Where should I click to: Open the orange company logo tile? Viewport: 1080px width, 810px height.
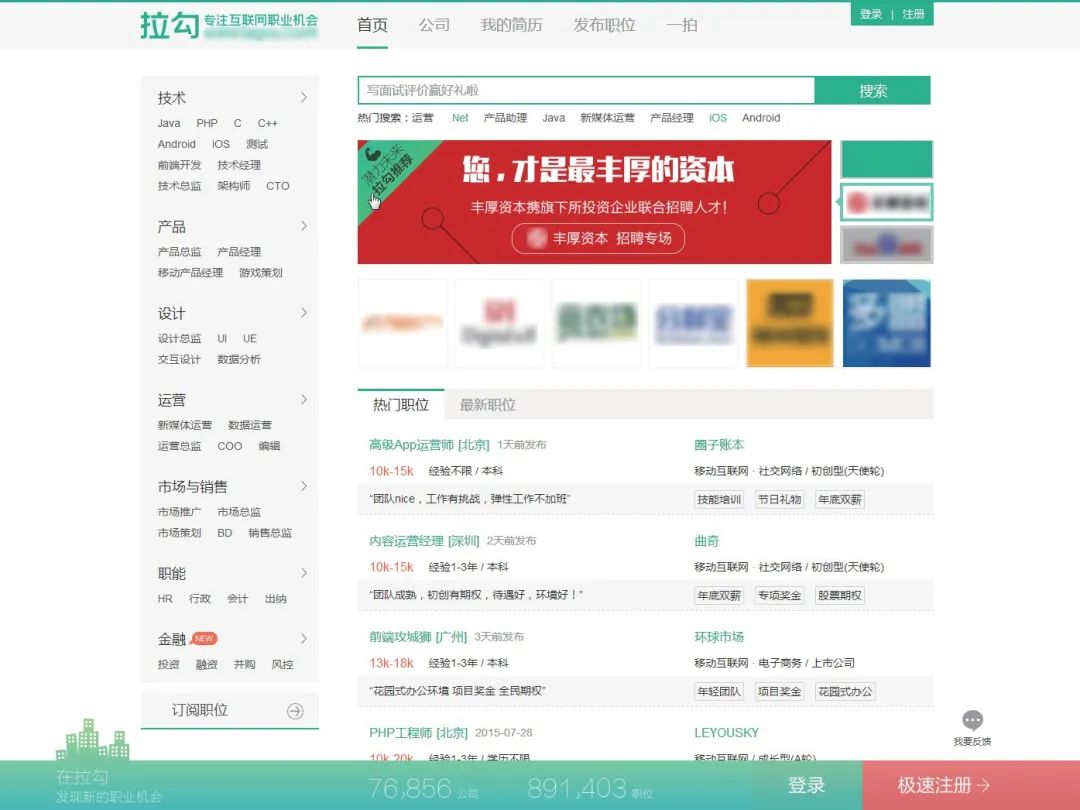(789, 323)
